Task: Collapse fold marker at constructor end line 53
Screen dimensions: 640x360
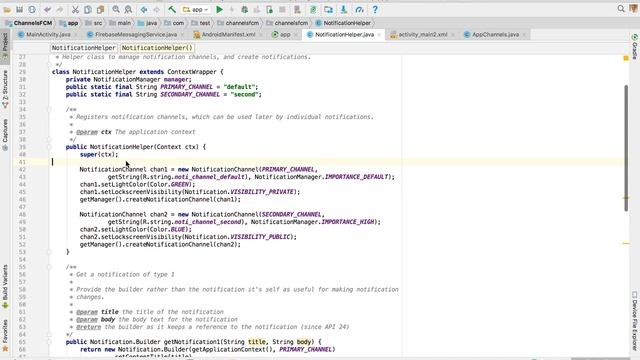Action: point(49,252)
